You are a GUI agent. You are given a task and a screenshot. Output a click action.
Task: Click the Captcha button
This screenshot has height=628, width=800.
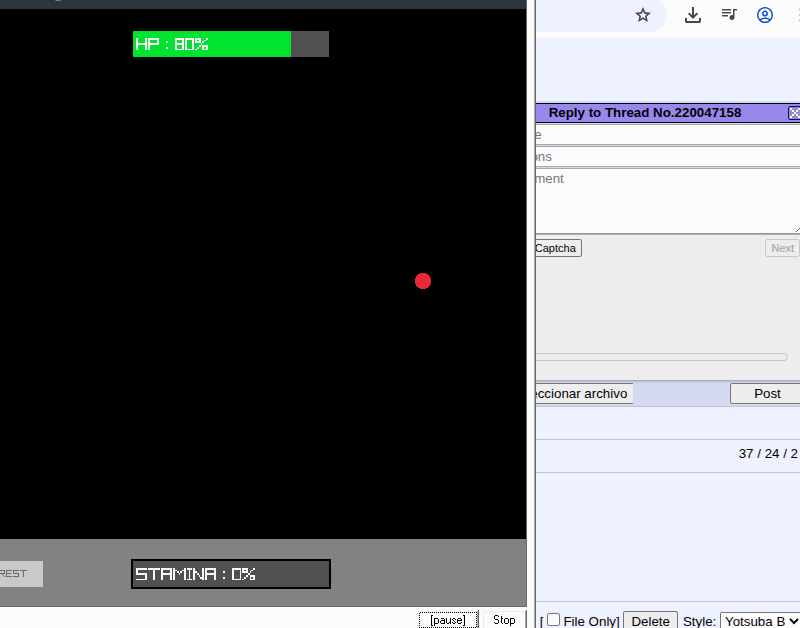[558, 248]
